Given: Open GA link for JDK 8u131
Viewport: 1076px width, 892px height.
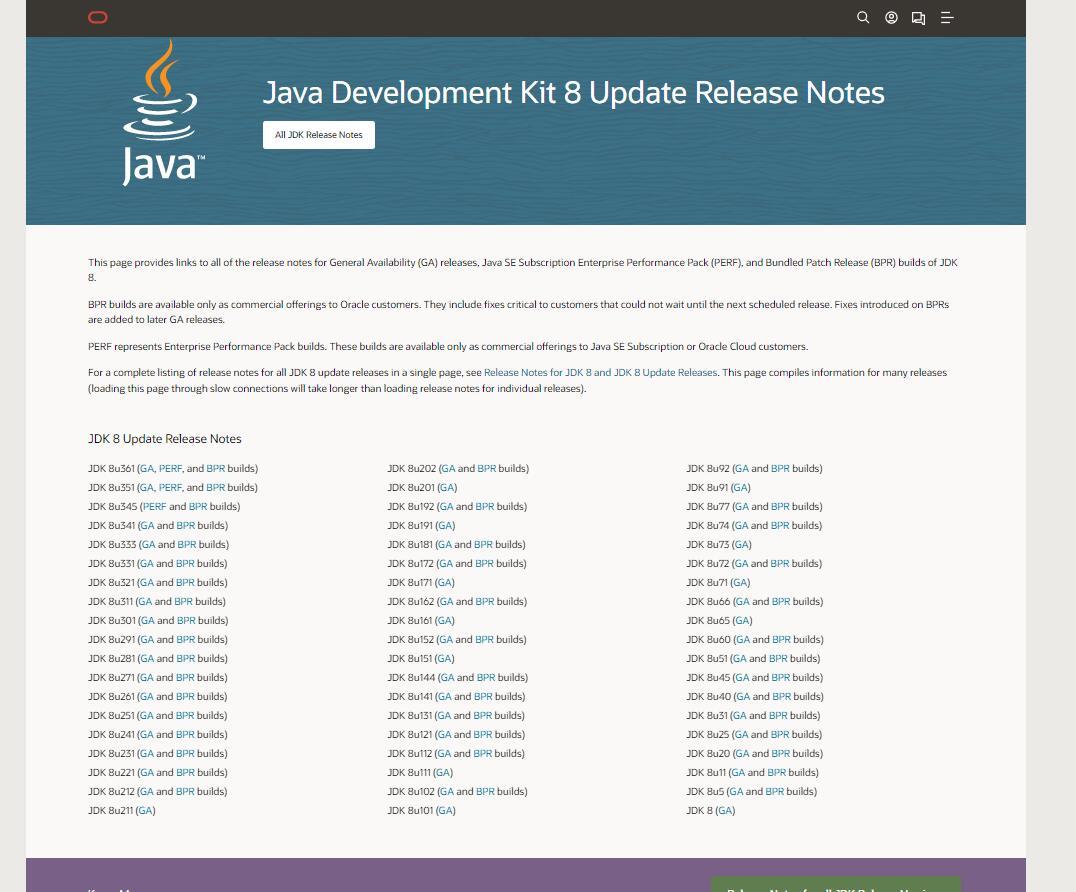Looking at the screenshot, I should 444,716.
